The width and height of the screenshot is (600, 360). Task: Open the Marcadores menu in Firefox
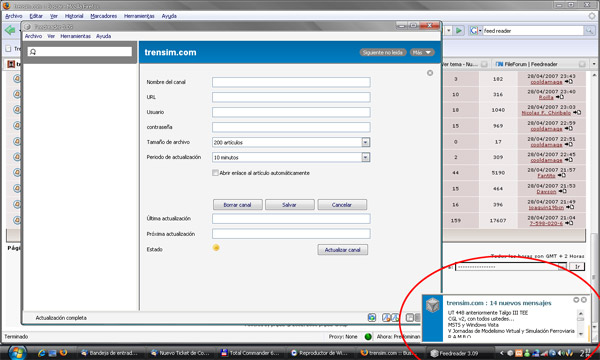coord(104,16)
